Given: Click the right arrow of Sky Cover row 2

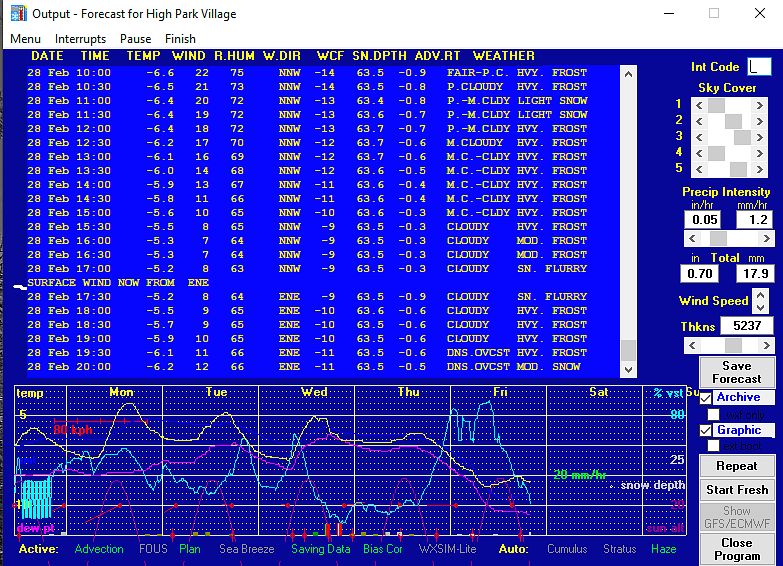Looking at the screenshot, I should click(x=760, y=121).
